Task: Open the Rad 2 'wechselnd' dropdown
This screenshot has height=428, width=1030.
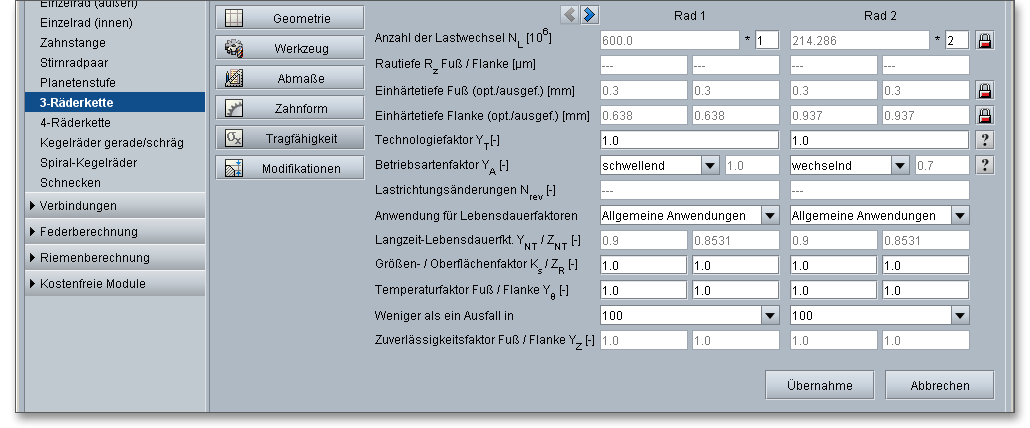Action: 900,165
